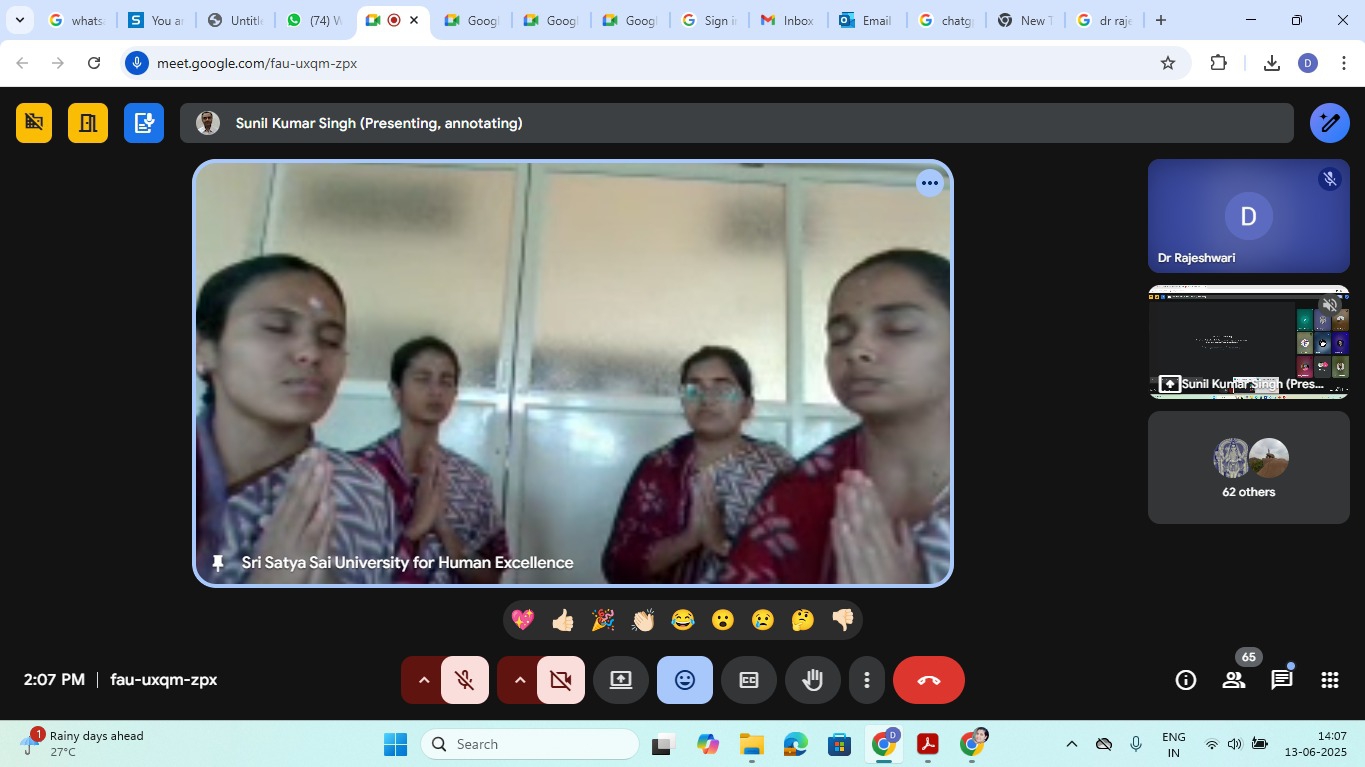Screen dimensions: 1365x767
Task: Open more options three-dot menu in call bar
Action: (866, 680)
